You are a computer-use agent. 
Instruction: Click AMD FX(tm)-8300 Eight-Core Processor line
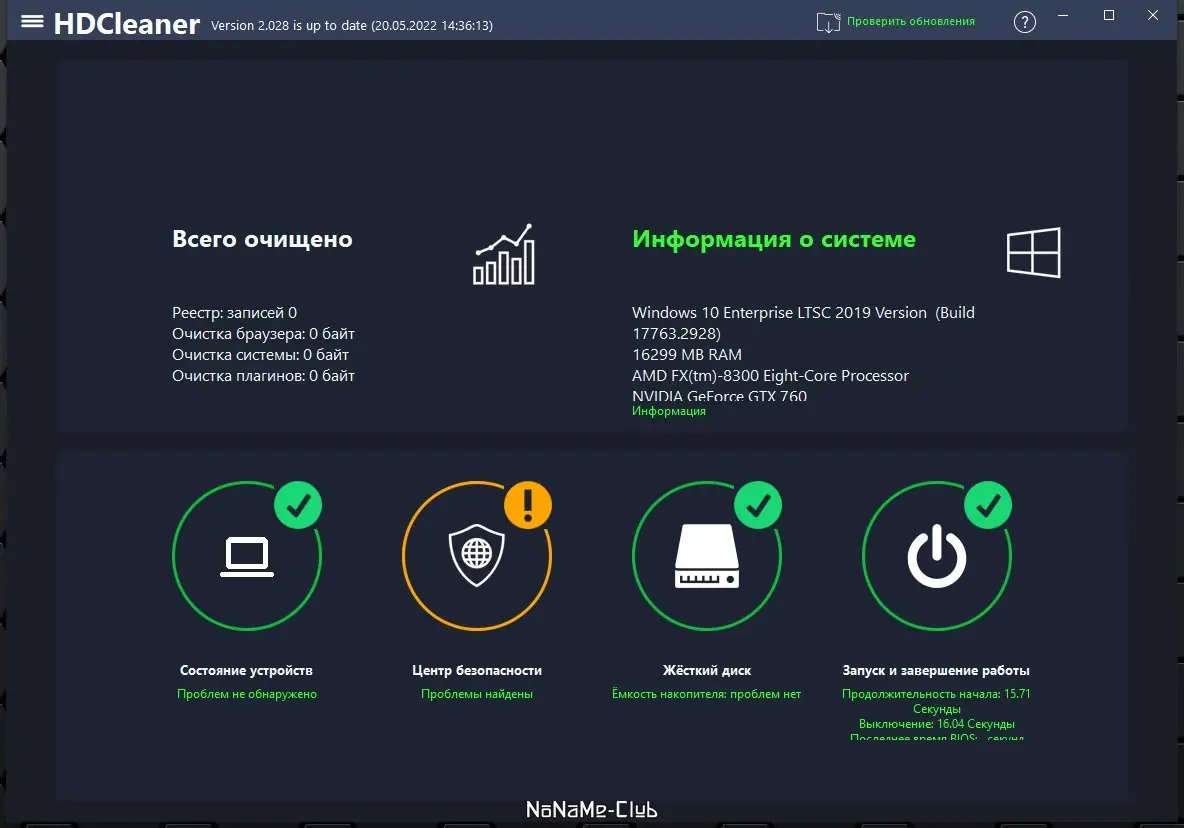770,376
